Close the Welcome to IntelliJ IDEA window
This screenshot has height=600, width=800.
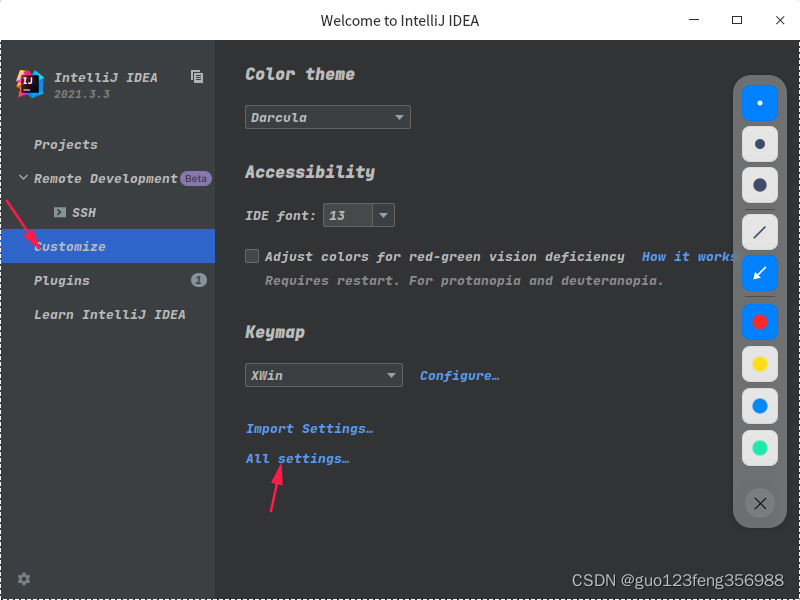[x=780, y=20]
